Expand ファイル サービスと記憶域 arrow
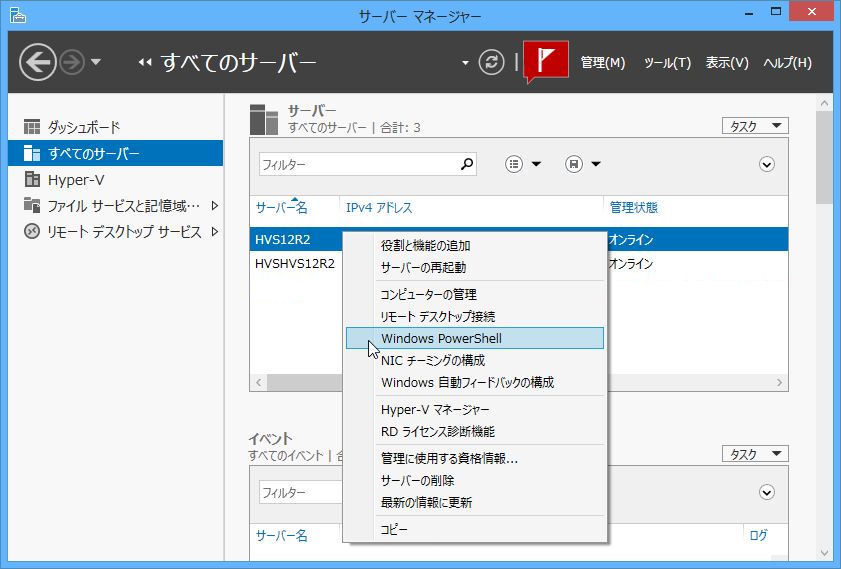 [215, 205]
